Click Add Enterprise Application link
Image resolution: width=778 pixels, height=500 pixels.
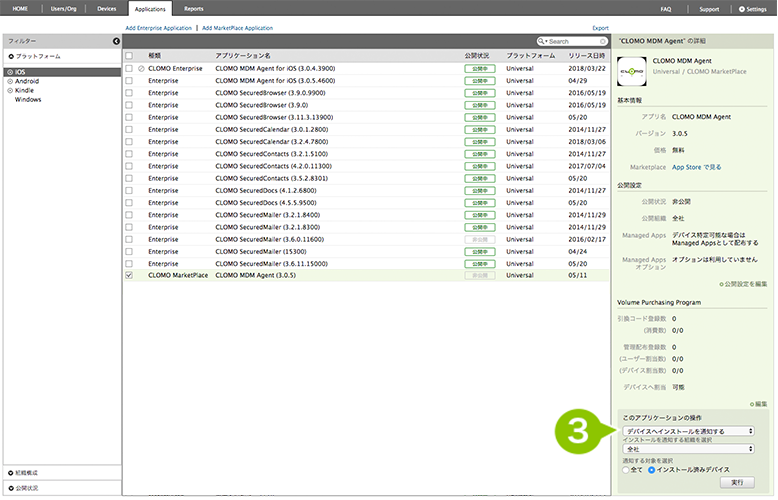click(158, 28)
